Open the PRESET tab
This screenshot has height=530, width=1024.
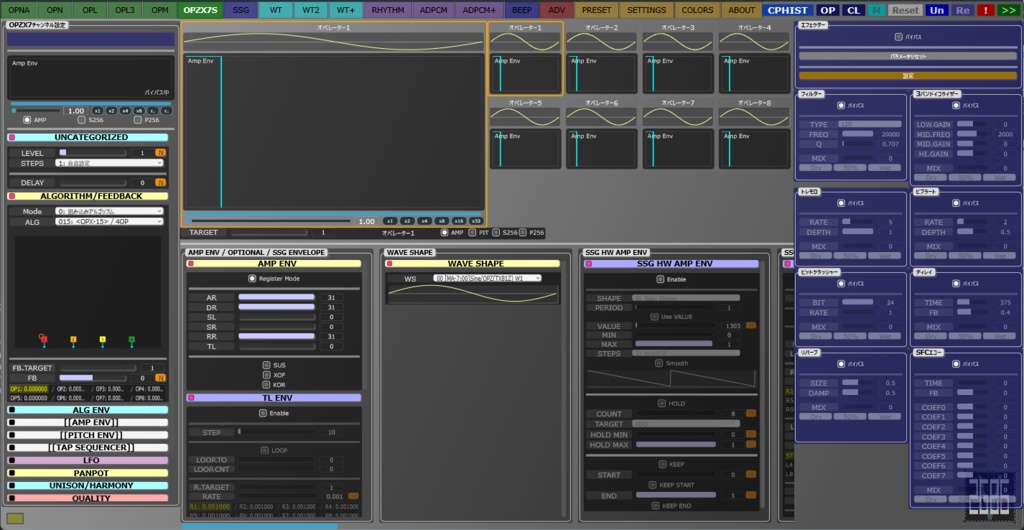[597, 10]
